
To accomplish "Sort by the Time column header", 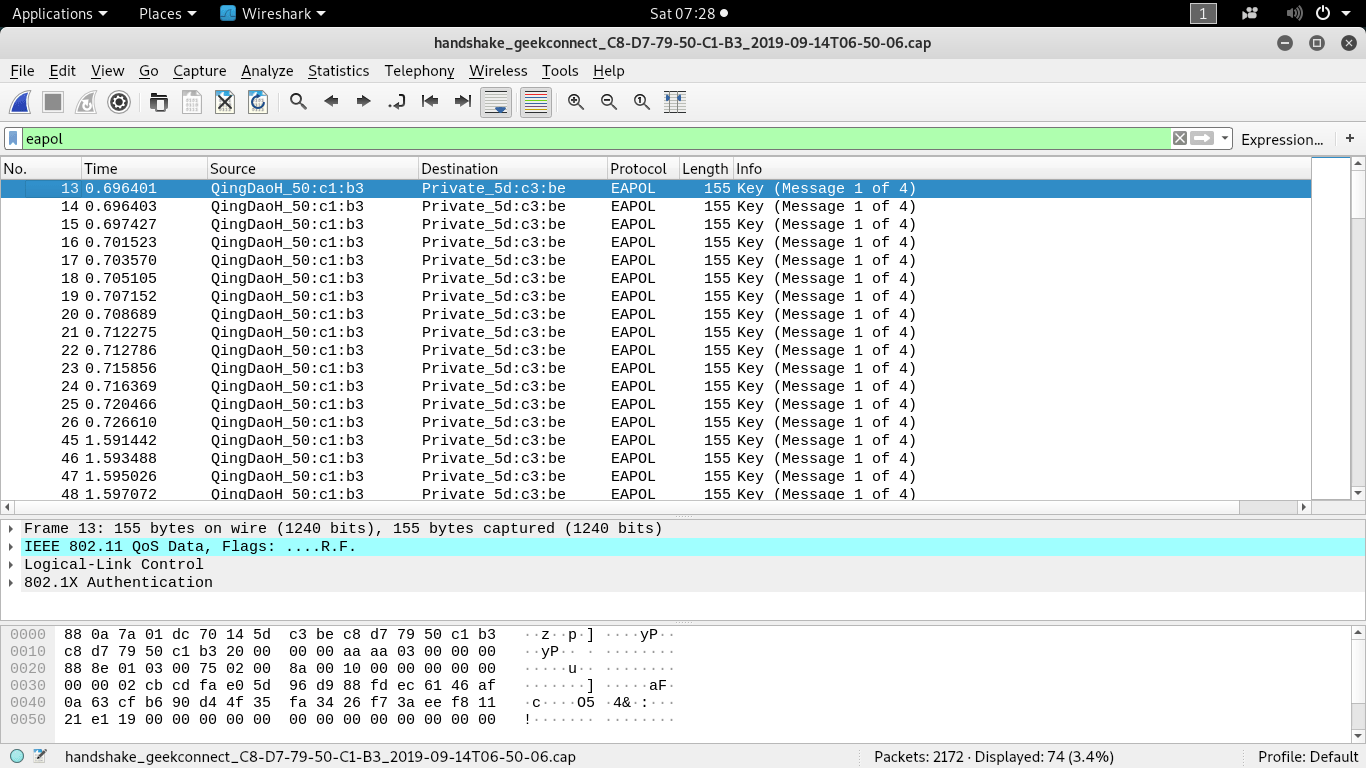I will (144, 168).
